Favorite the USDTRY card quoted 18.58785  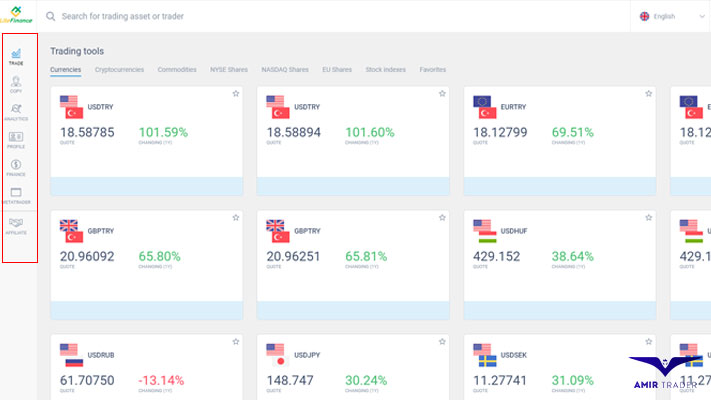[x=236, y=93]
